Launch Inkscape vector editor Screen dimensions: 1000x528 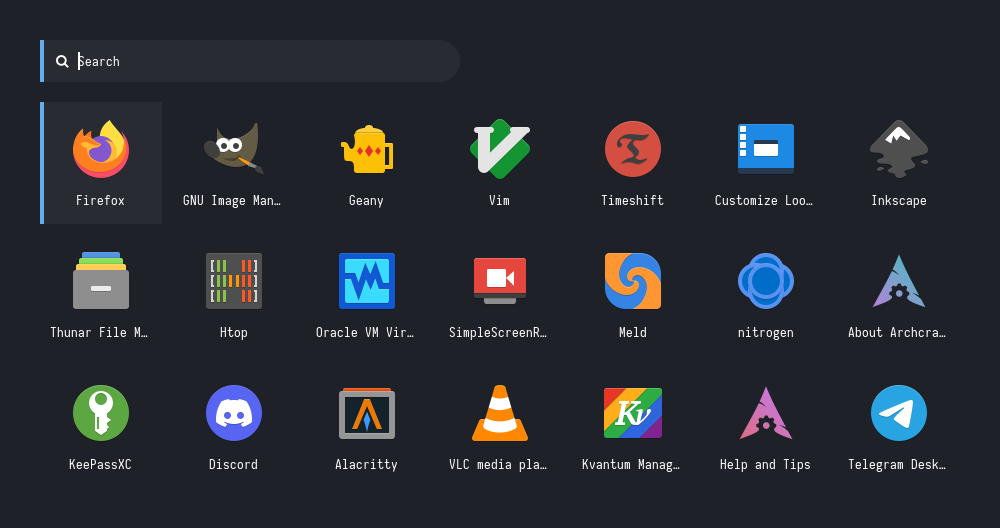[x=898, y=150]
